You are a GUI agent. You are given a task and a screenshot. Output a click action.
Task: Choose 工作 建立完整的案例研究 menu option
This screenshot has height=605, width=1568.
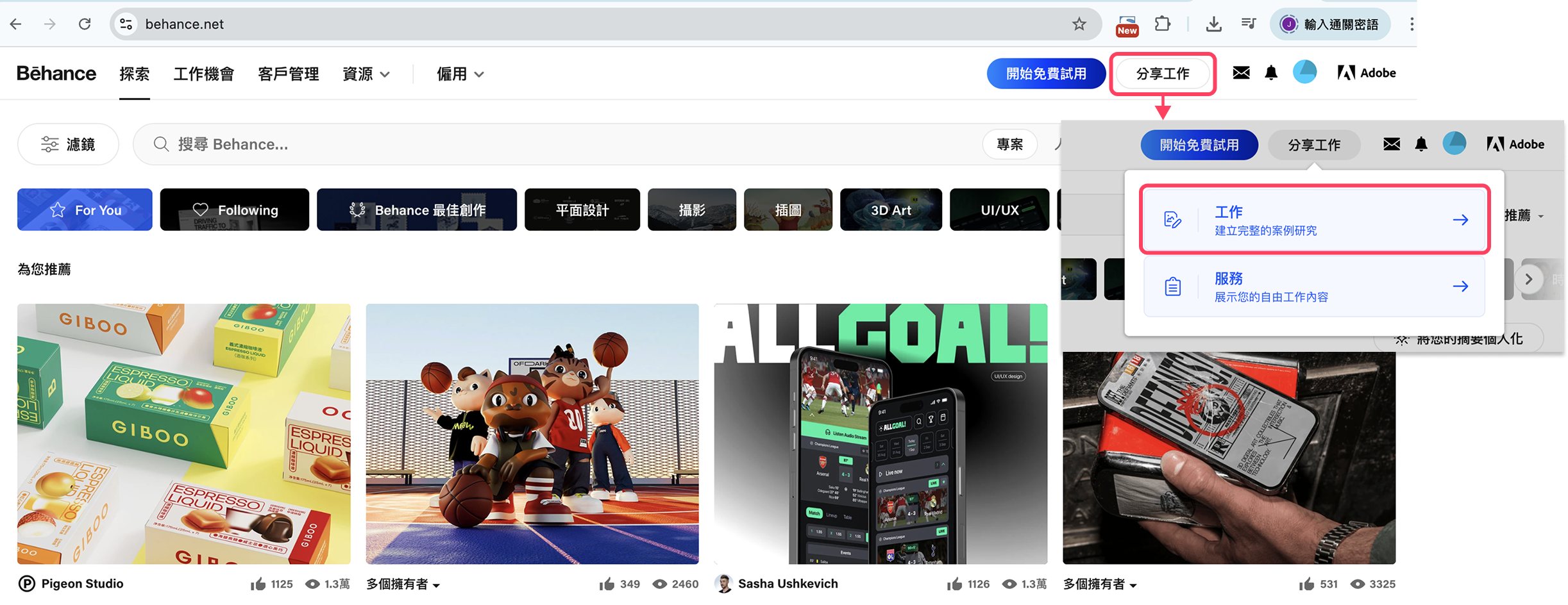1314,220
